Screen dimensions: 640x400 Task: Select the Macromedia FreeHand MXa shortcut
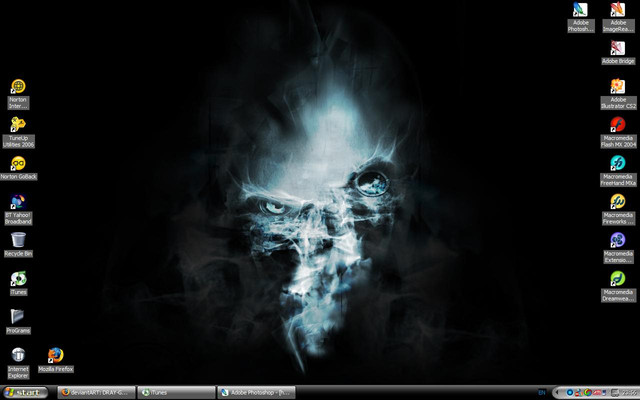[x=618, y=171]
